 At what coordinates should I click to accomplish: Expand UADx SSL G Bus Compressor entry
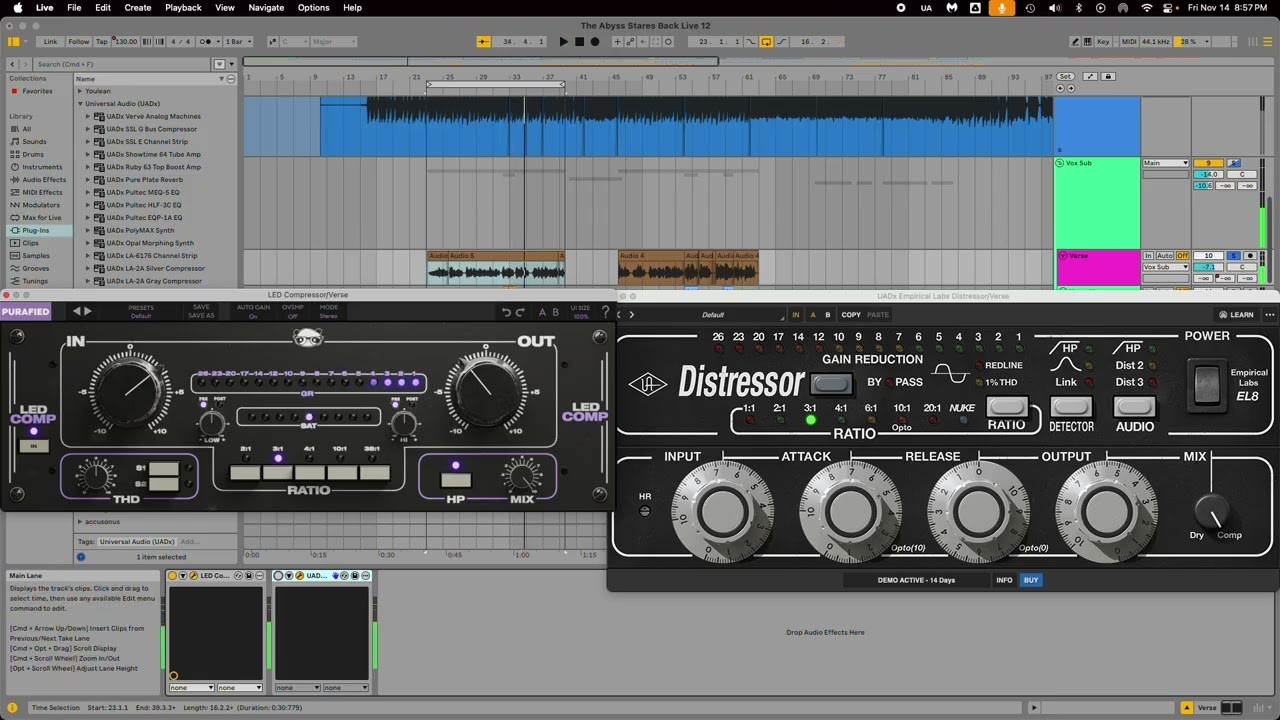[88, 129]
